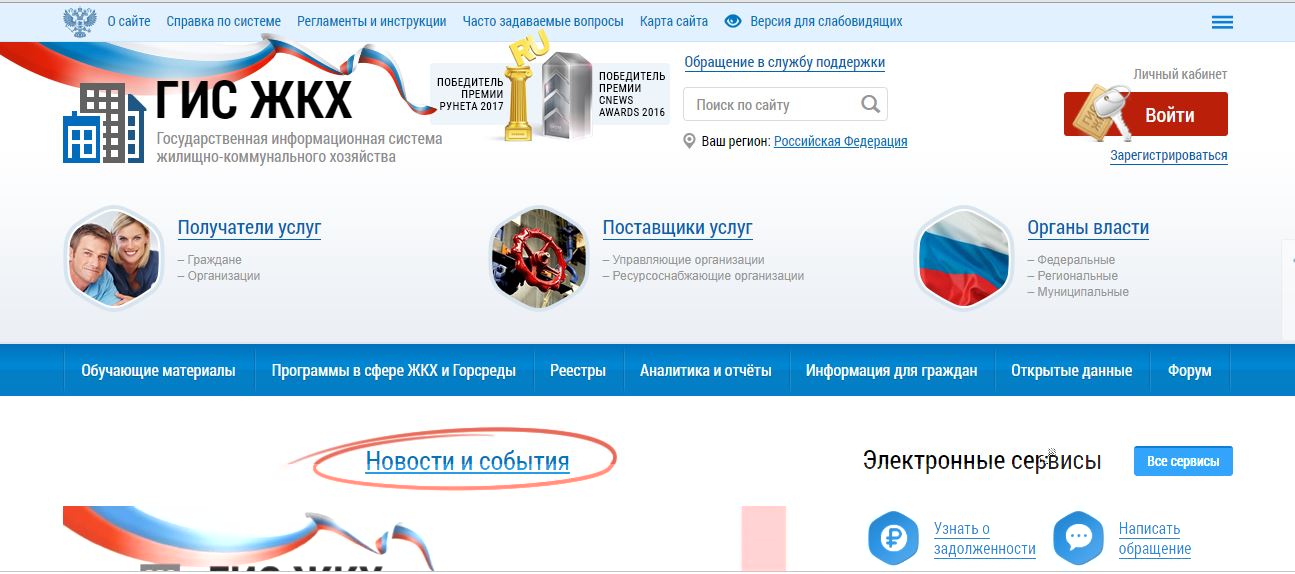
Task: Click the Russian flag image for authorities
Action: pos(964,258)
